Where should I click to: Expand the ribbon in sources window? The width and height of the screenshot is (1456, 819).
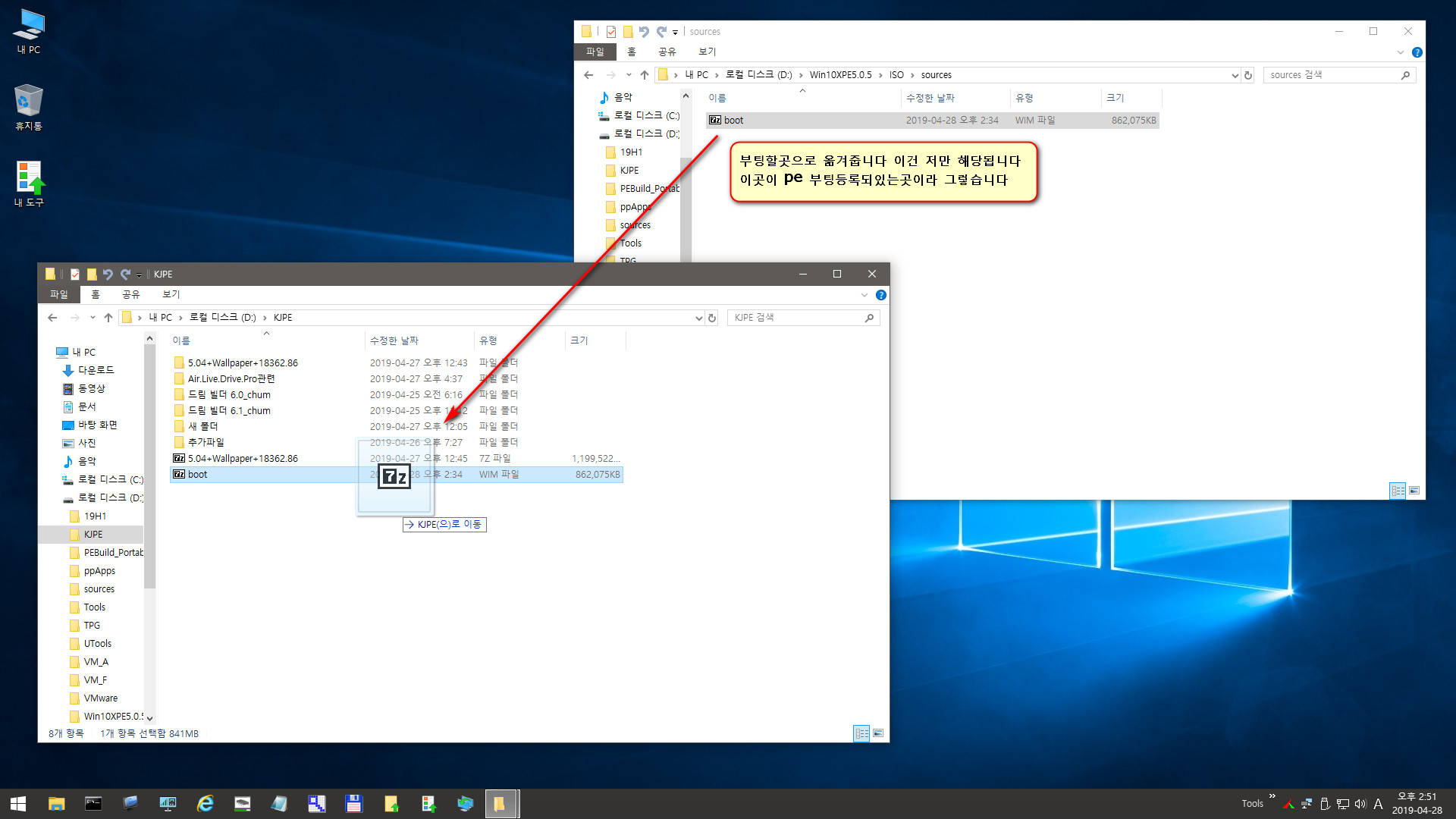tap(1400, 52)
